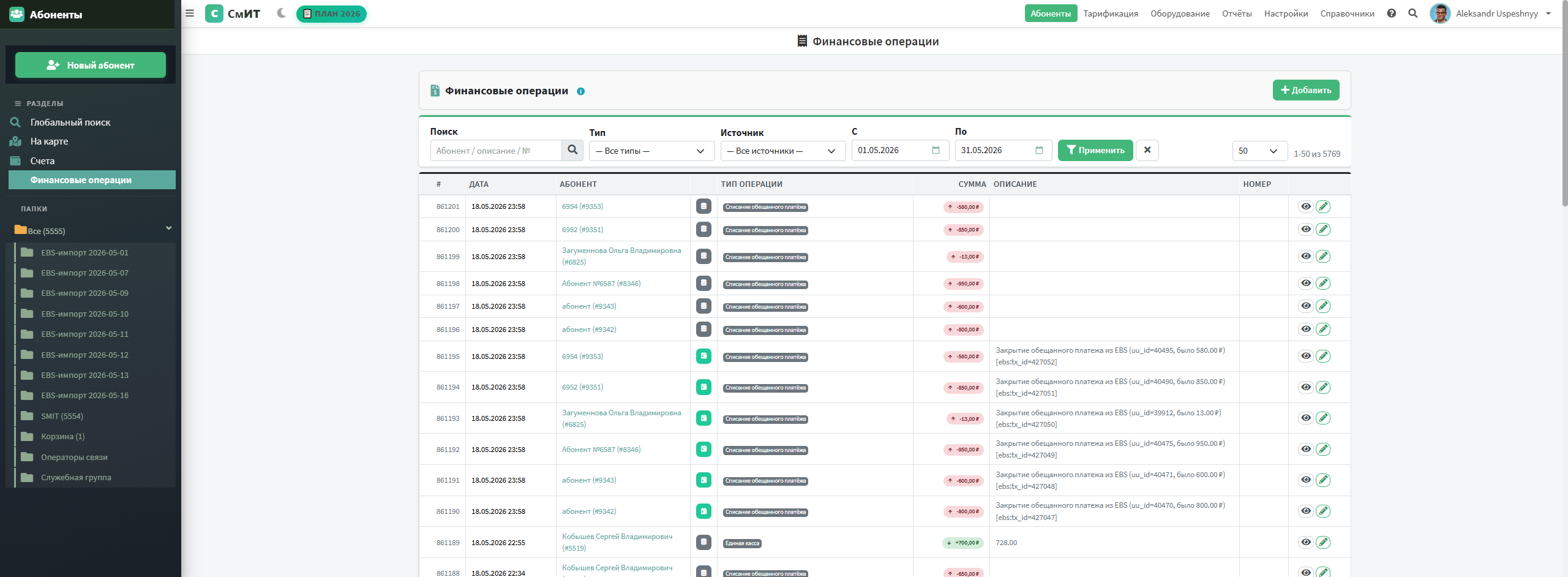Open calendar picker in the По date field

[x=1039, y=150]
